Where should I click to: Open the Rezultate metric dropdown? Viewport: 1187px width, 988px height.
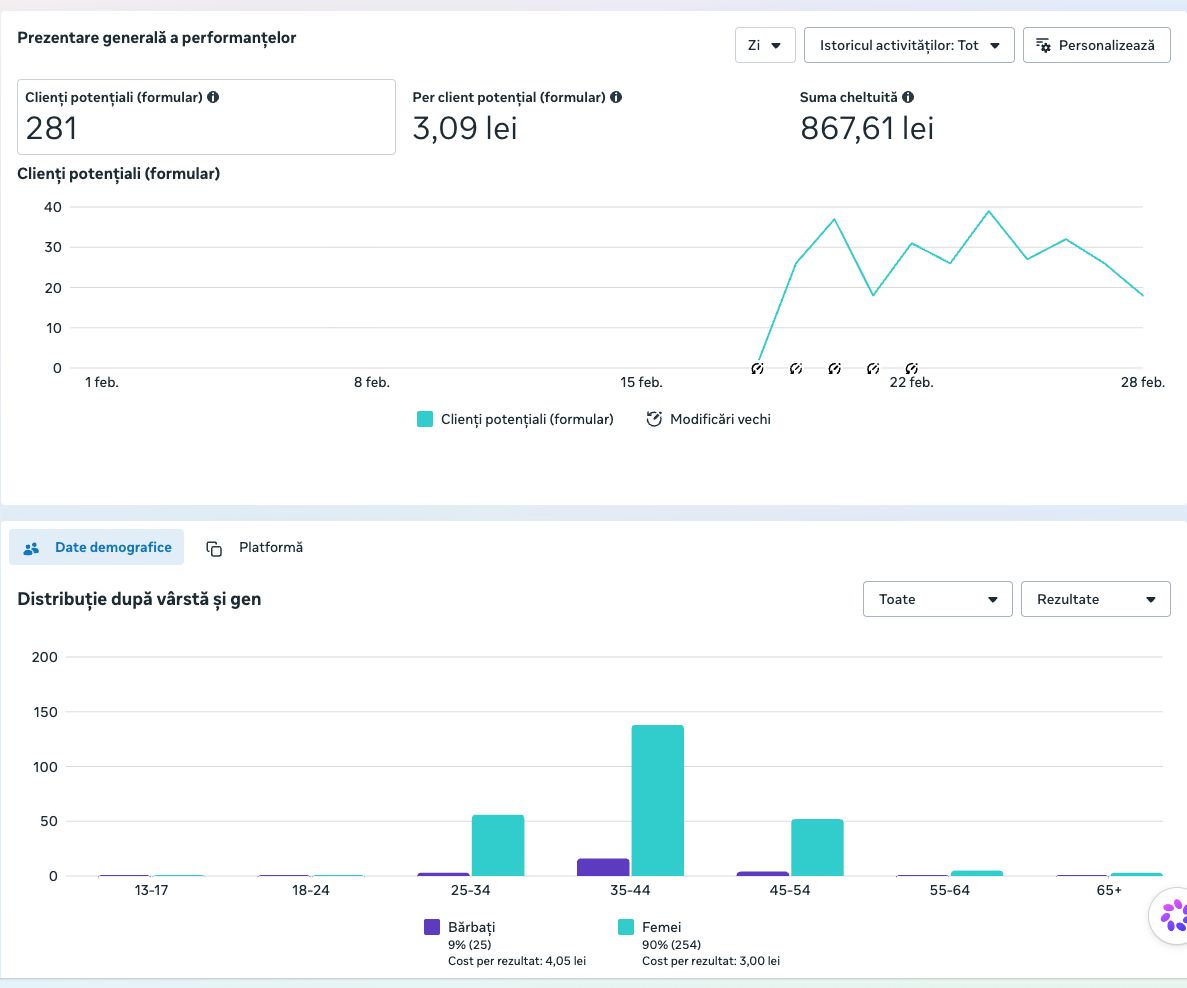pyautogui.click(x=1095, y=599)
